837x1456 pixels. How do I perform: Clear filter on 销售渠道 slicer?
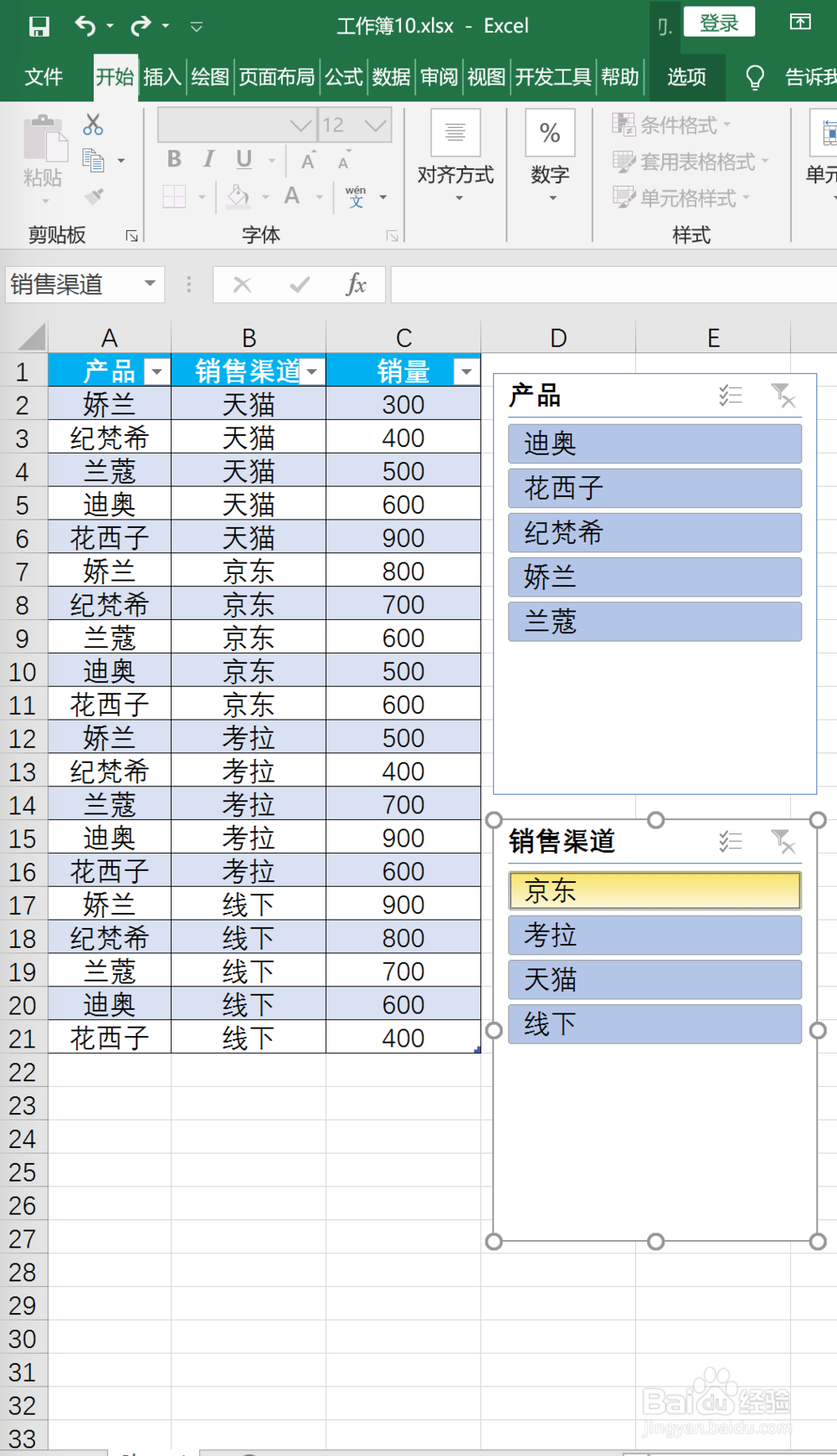[783, 841]
